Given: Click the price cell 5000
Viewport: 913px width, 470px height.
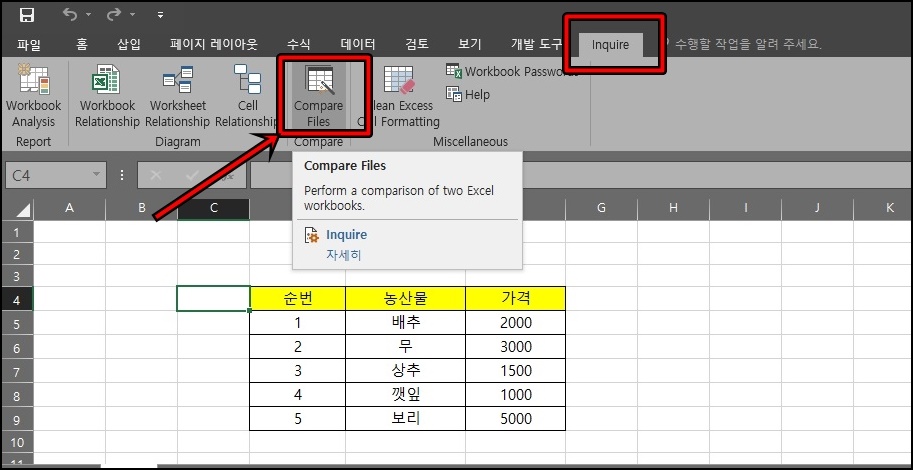Looking at the screenshot, I should [x=515, y=419].
